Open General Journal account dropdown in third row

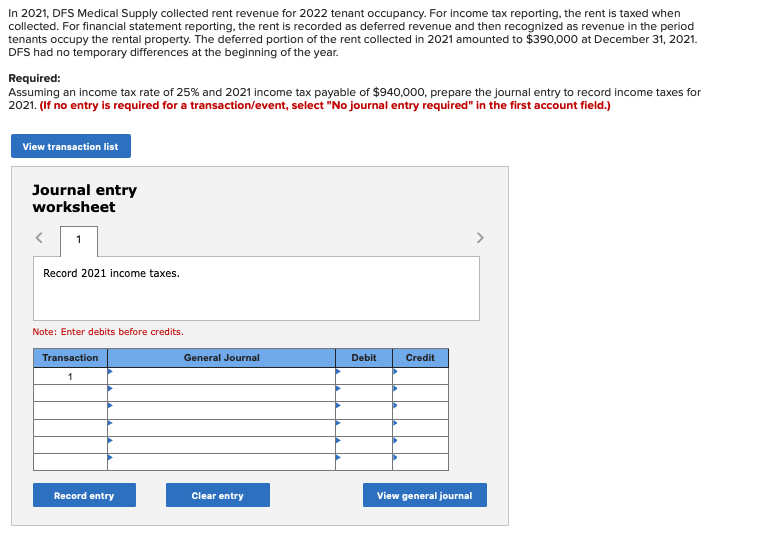click(x=221, y=411)
